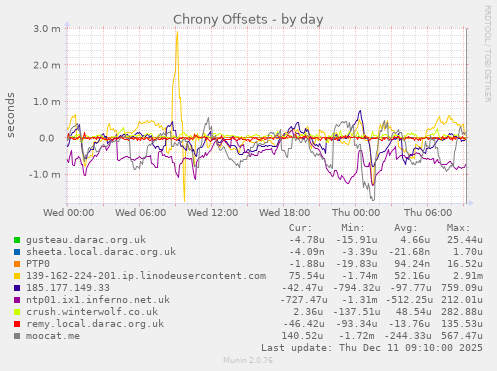Click 185.177.149.33 max value 759.09u
The width and height of the screenshot is (497, 371).
click(462, 288)
